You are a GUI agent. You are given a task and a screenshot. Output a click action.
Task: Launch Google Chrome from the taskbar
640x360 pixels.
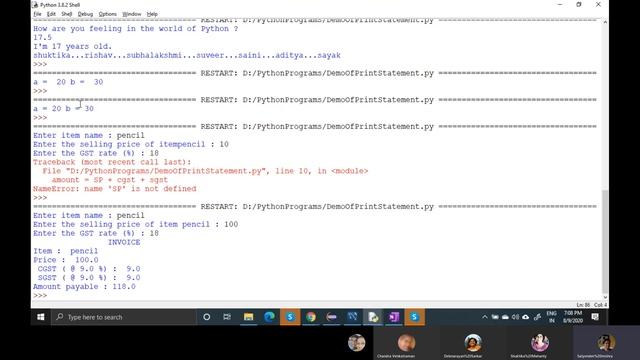(x=311, y=317)
